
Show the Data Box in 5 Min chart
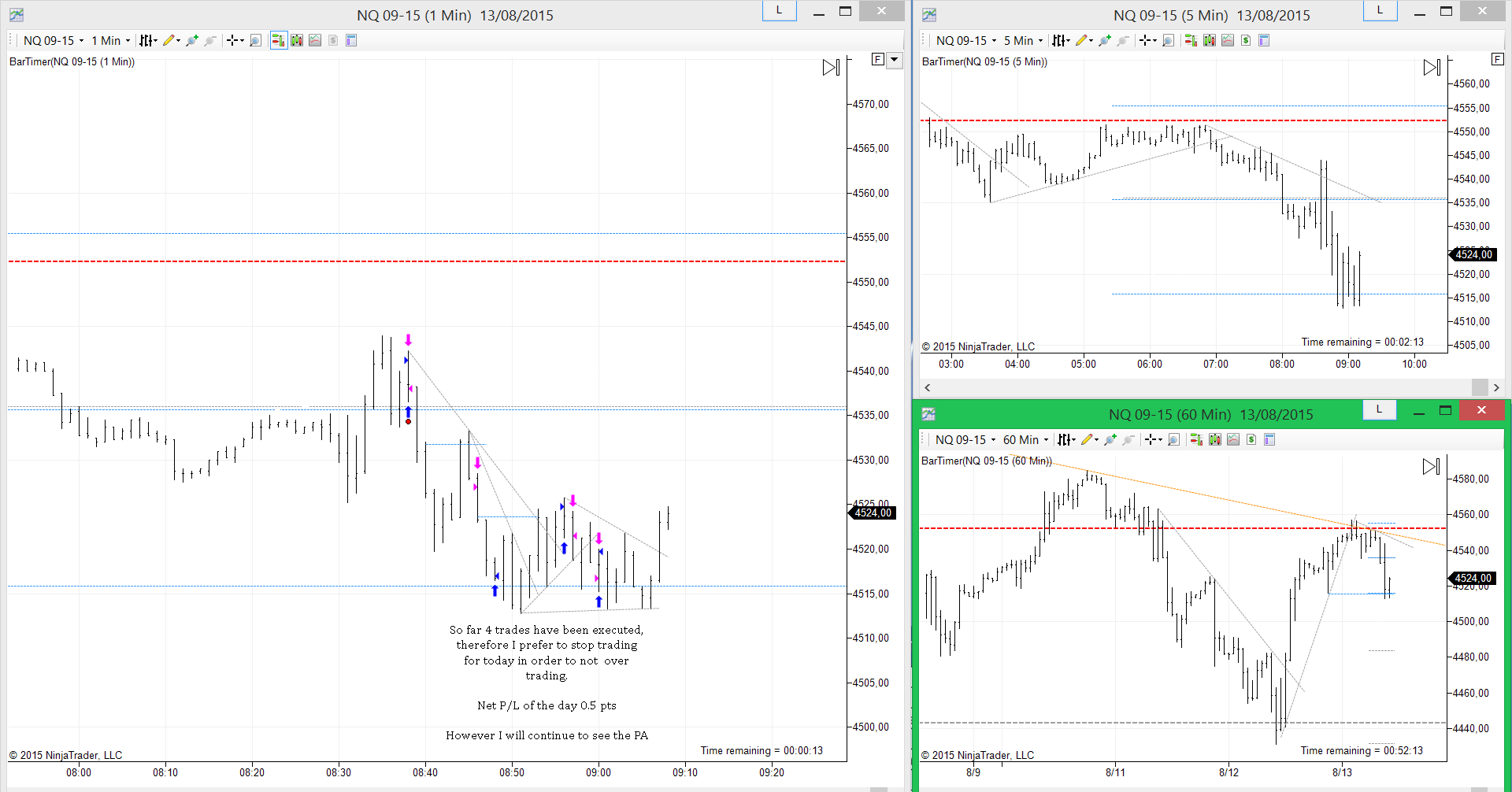pos(1168,40)
